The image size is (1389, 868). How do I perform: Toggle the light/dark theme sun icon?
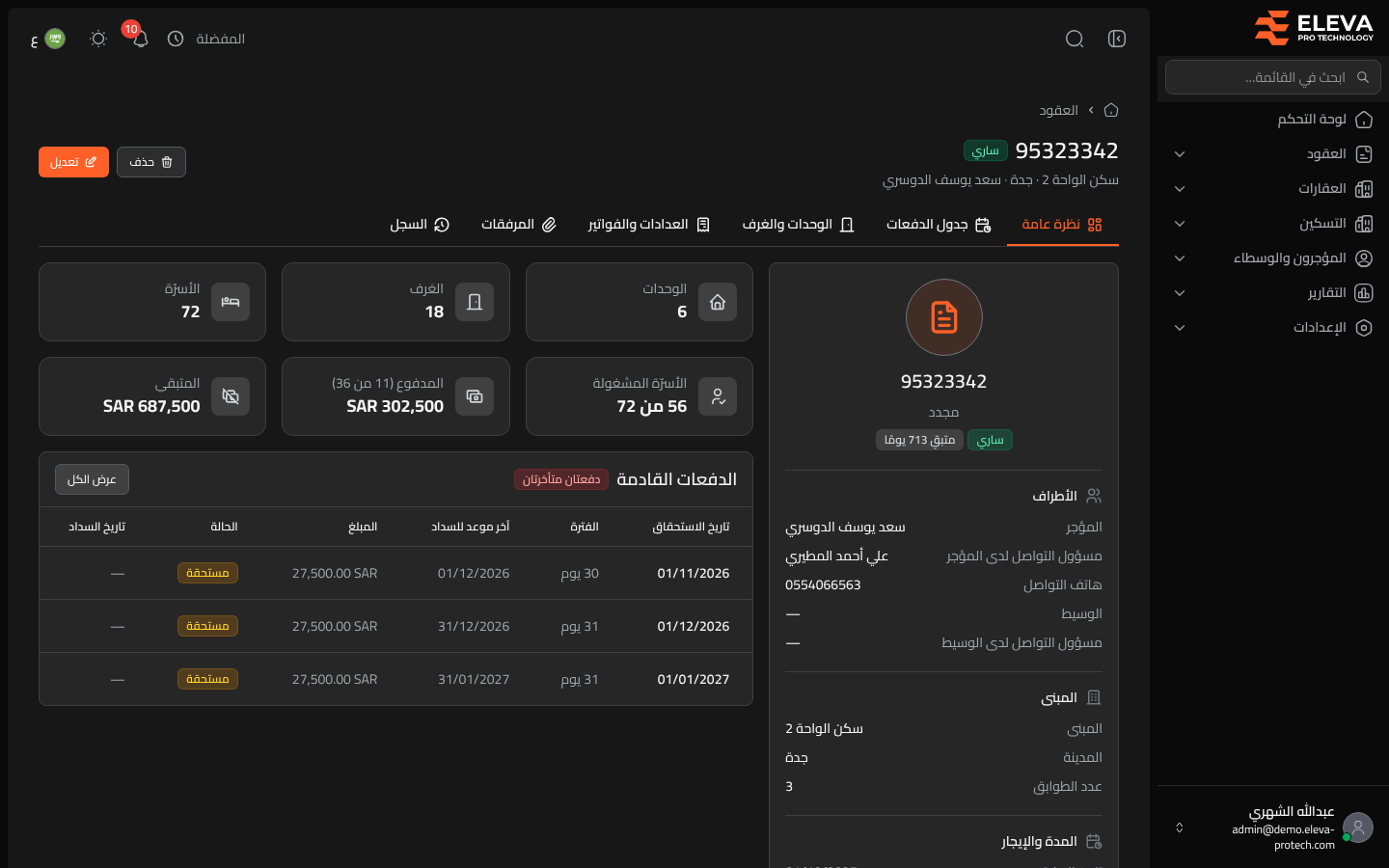point(98,39)
